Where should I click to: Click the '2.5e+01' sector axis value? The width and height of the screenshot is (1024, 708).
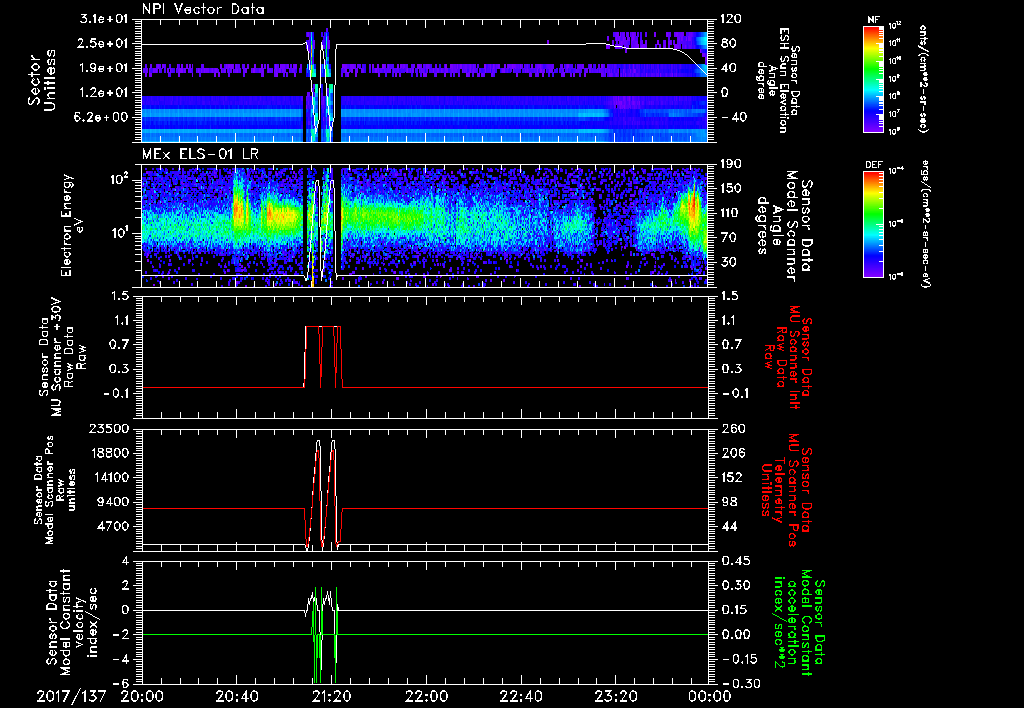pos(104,43)
